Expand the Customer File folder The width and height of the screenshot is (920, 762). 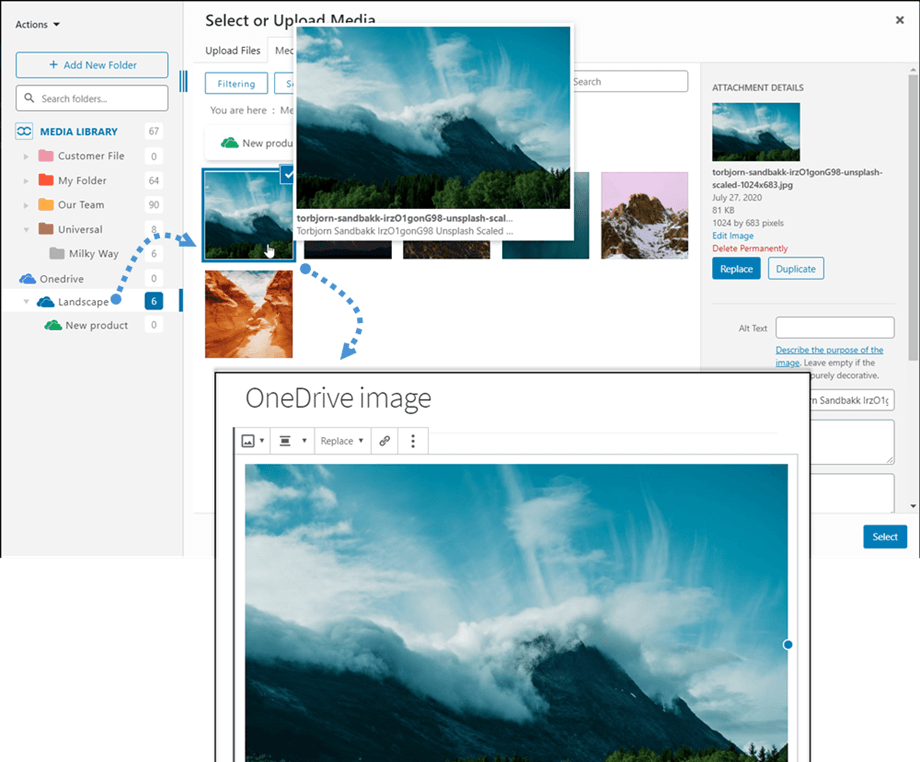tap(27, 156)
